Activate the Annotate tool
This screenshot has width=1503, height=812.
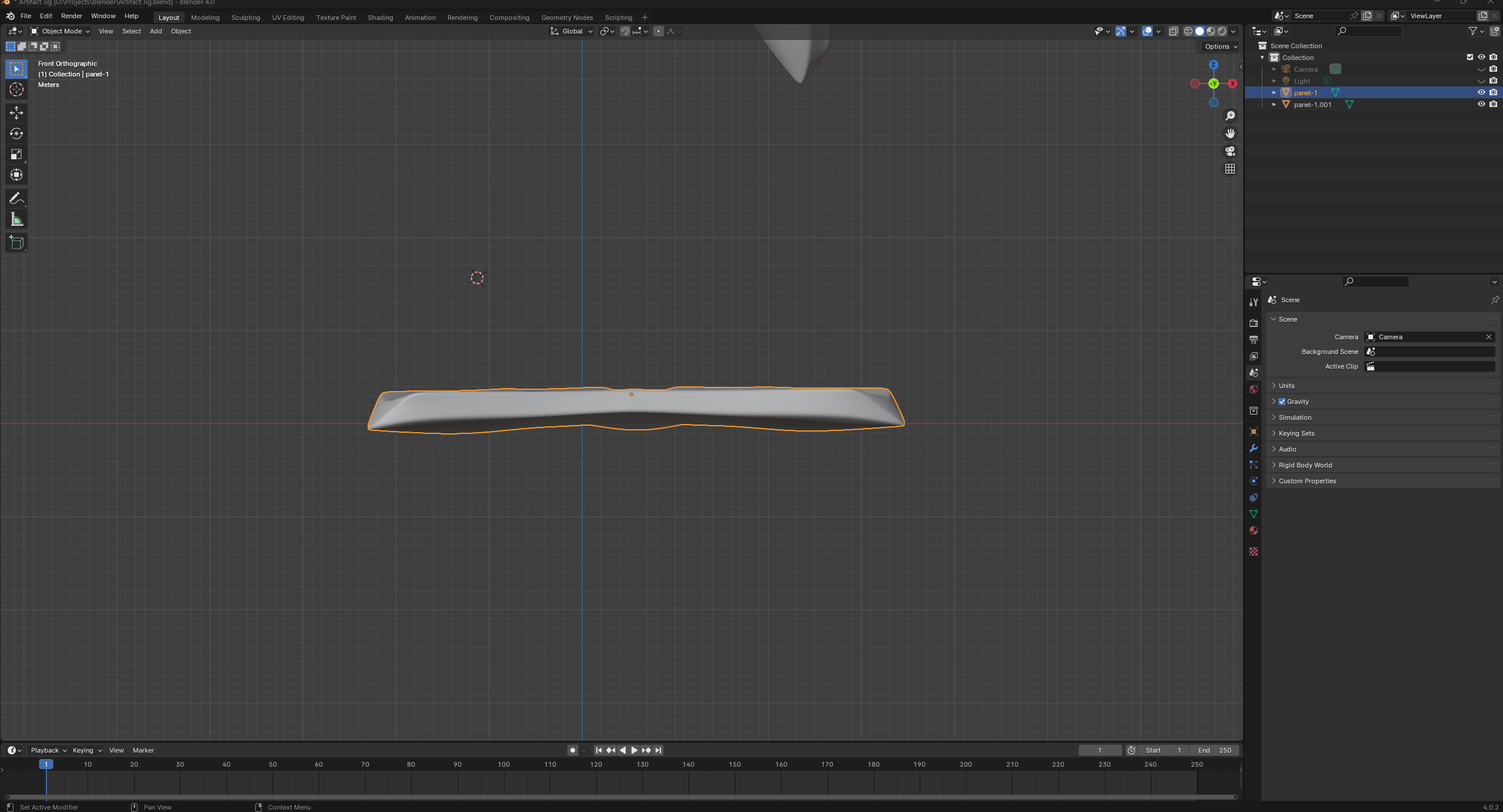pyautogui.click(x=16, y=199)
